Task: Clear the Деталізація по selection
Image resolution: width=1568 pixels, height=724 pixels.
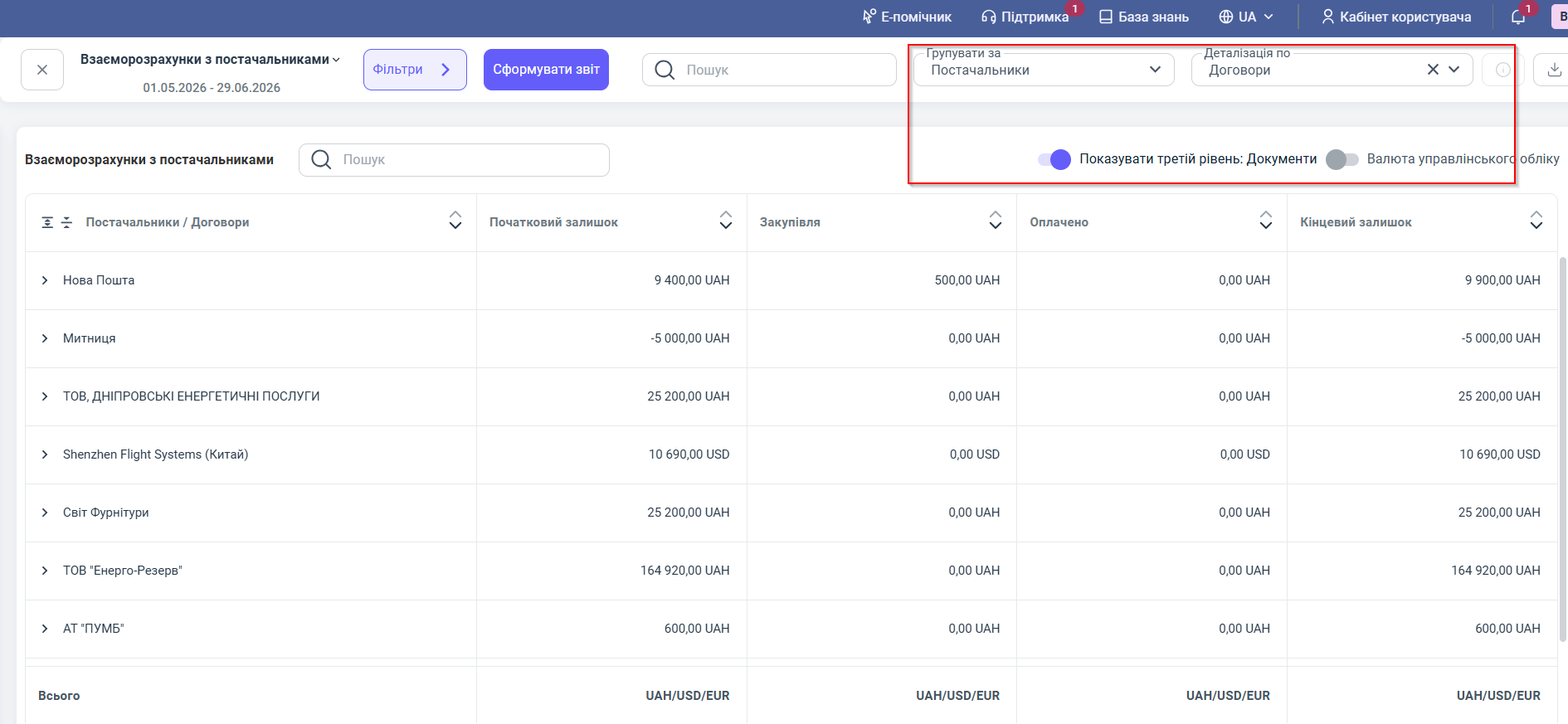Action: pyautogui.click(x=1433, y=70)
